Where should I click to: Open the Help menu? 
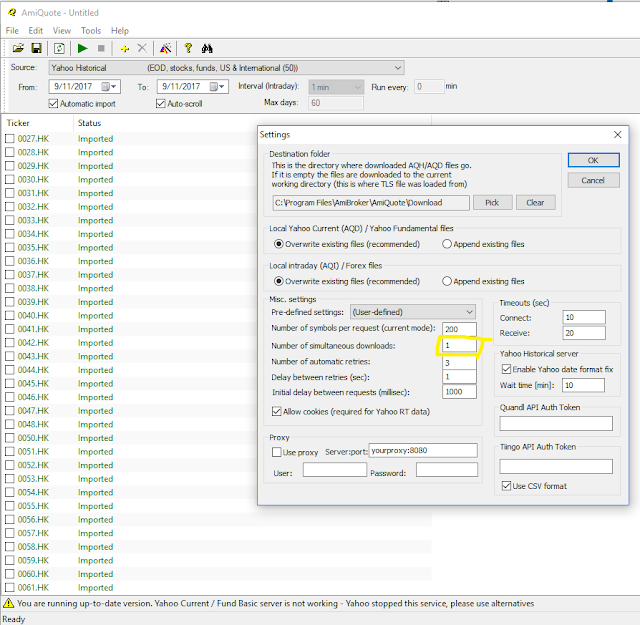click(120, 31)
